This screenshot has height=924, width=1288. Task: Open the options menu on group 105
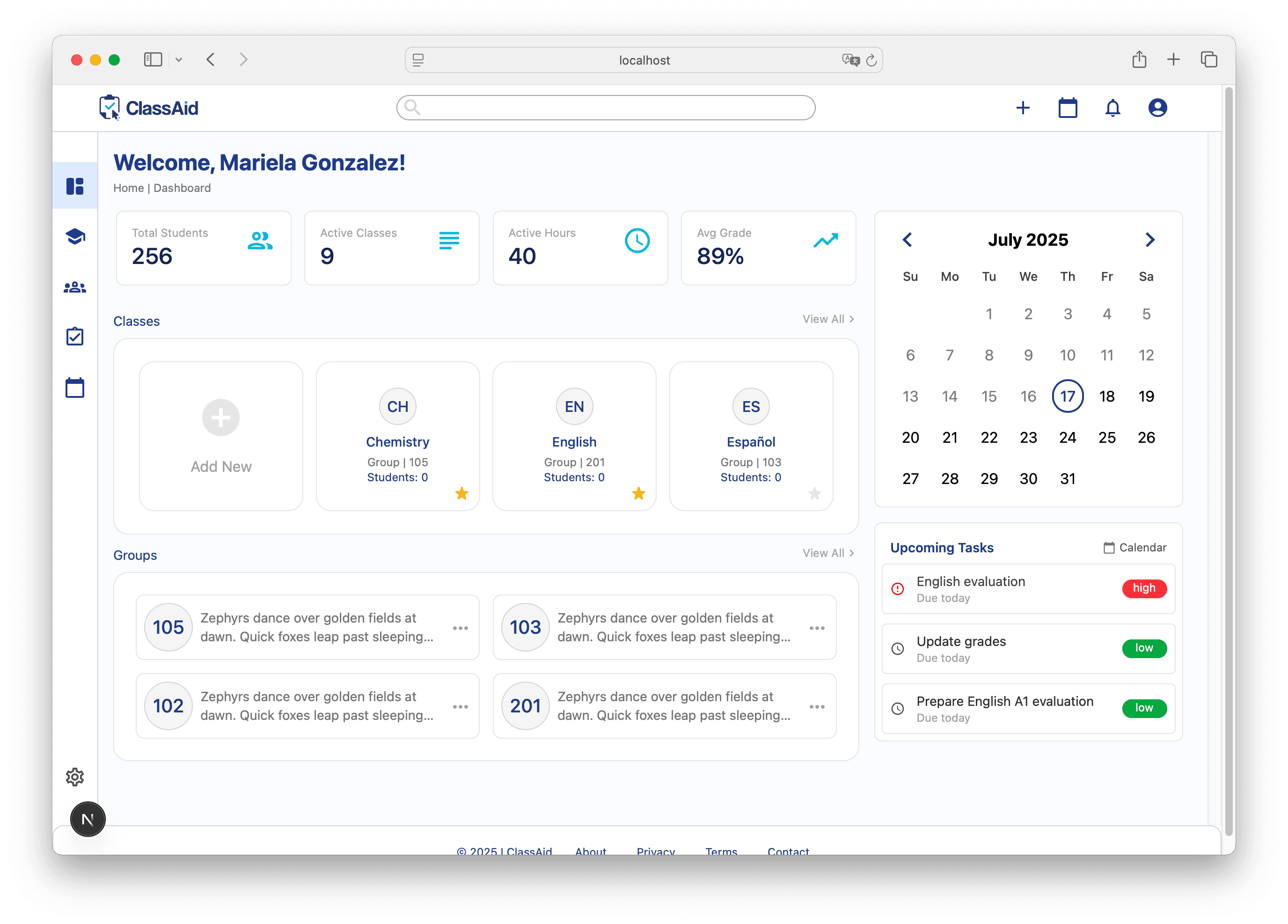[x=460, y=628]
